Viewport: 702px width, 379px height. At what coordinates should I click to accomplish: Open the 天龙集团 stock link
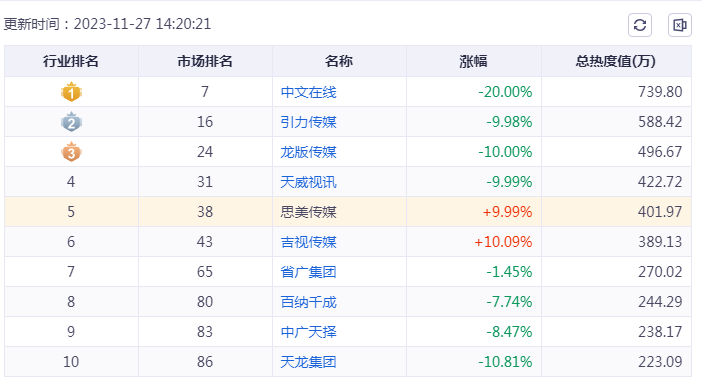click(x=308, y=362)
